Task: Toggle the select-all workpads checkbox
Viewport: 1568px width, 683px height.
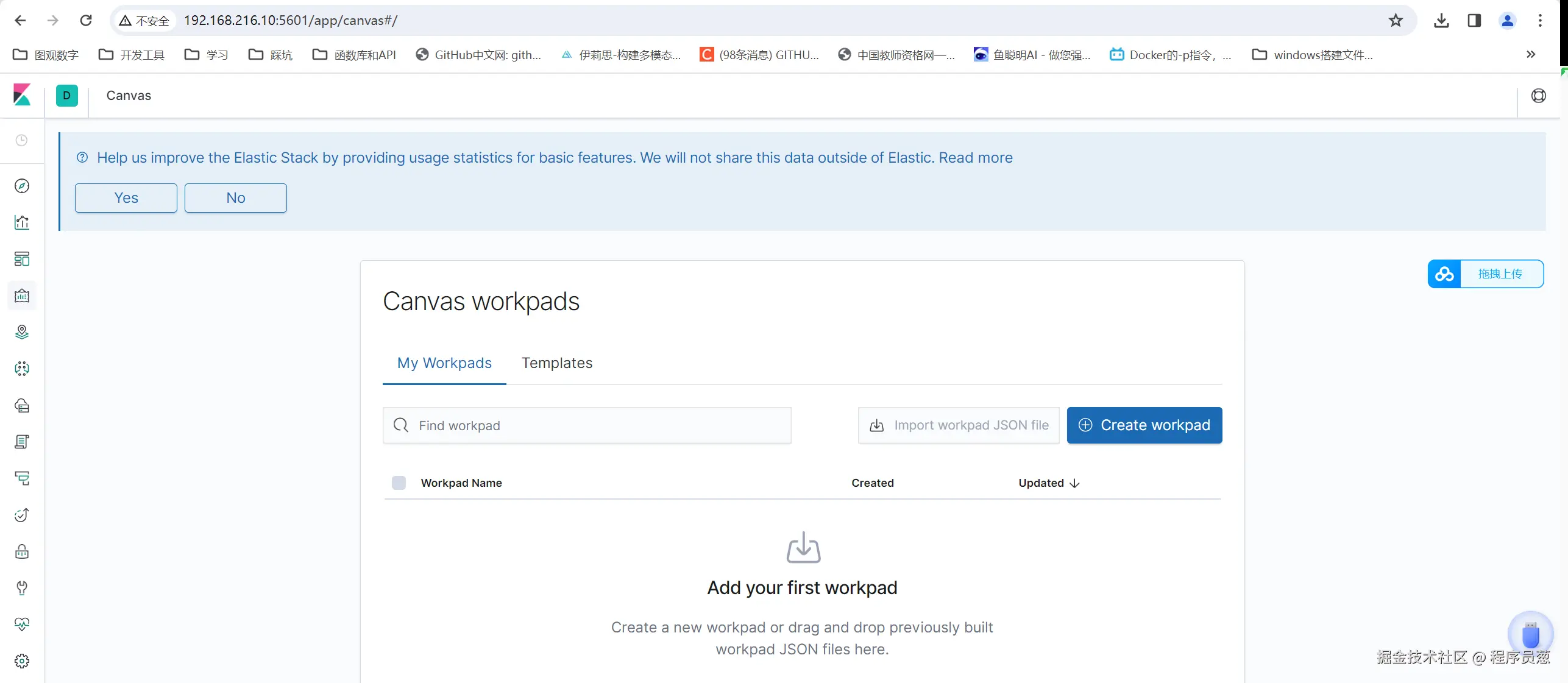Action: pos(399,483)
